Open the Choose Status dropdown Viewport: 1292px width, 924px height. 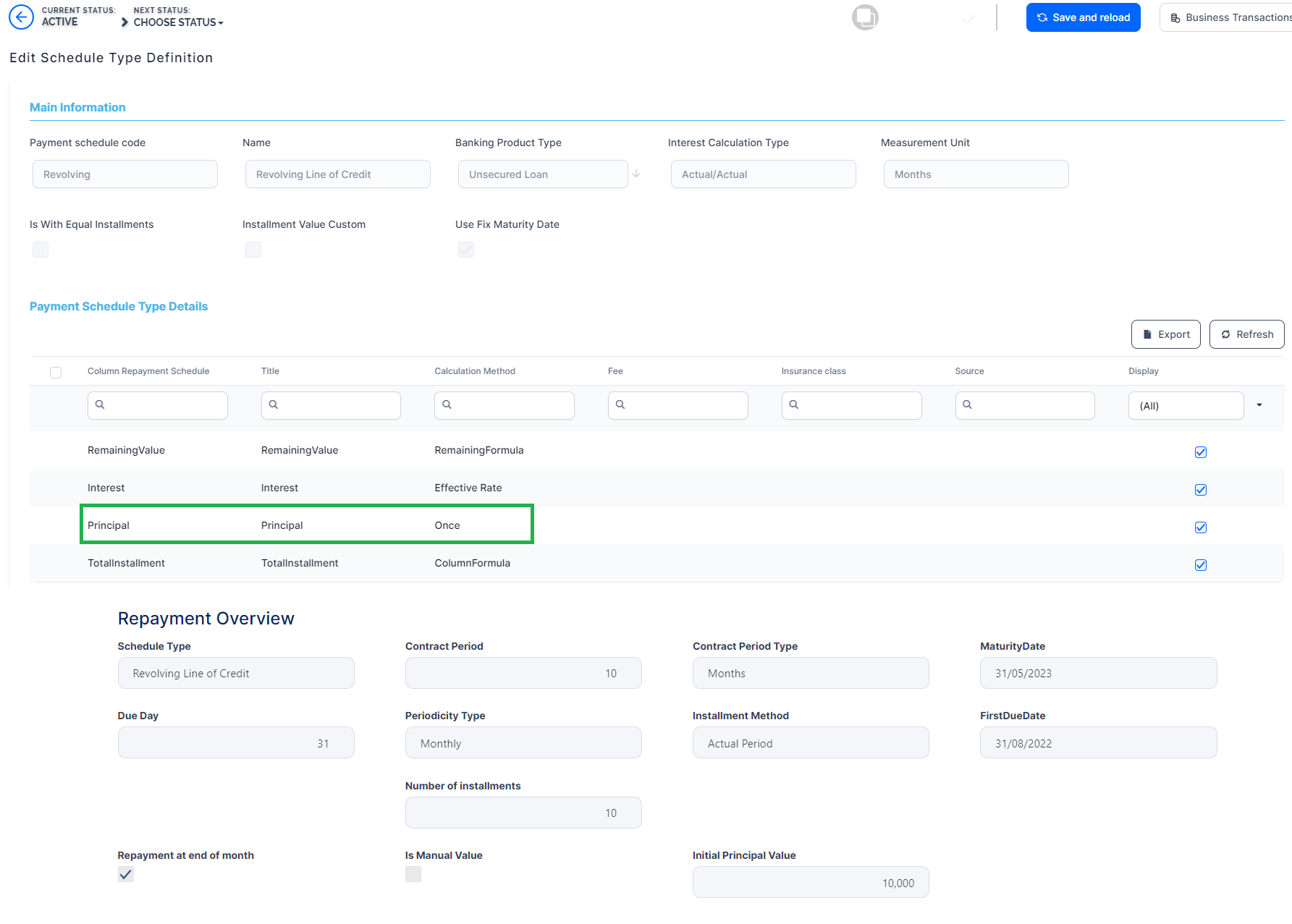178,22
